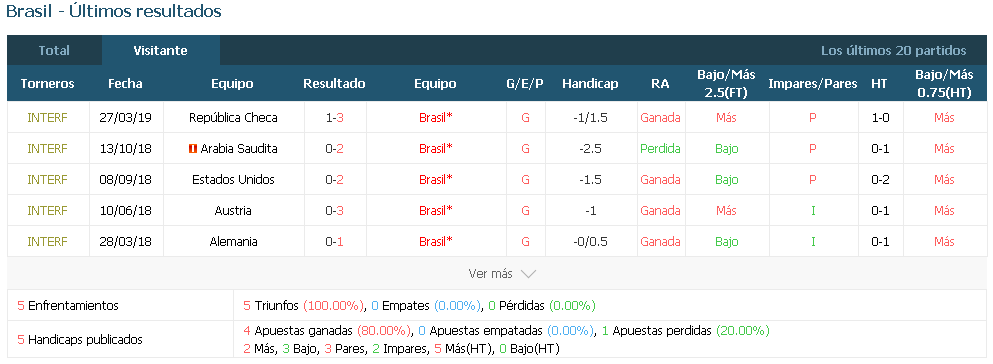Click the Handicap column header
The height and width of the screenshot is (364, 993).
(x=590, y=84)
